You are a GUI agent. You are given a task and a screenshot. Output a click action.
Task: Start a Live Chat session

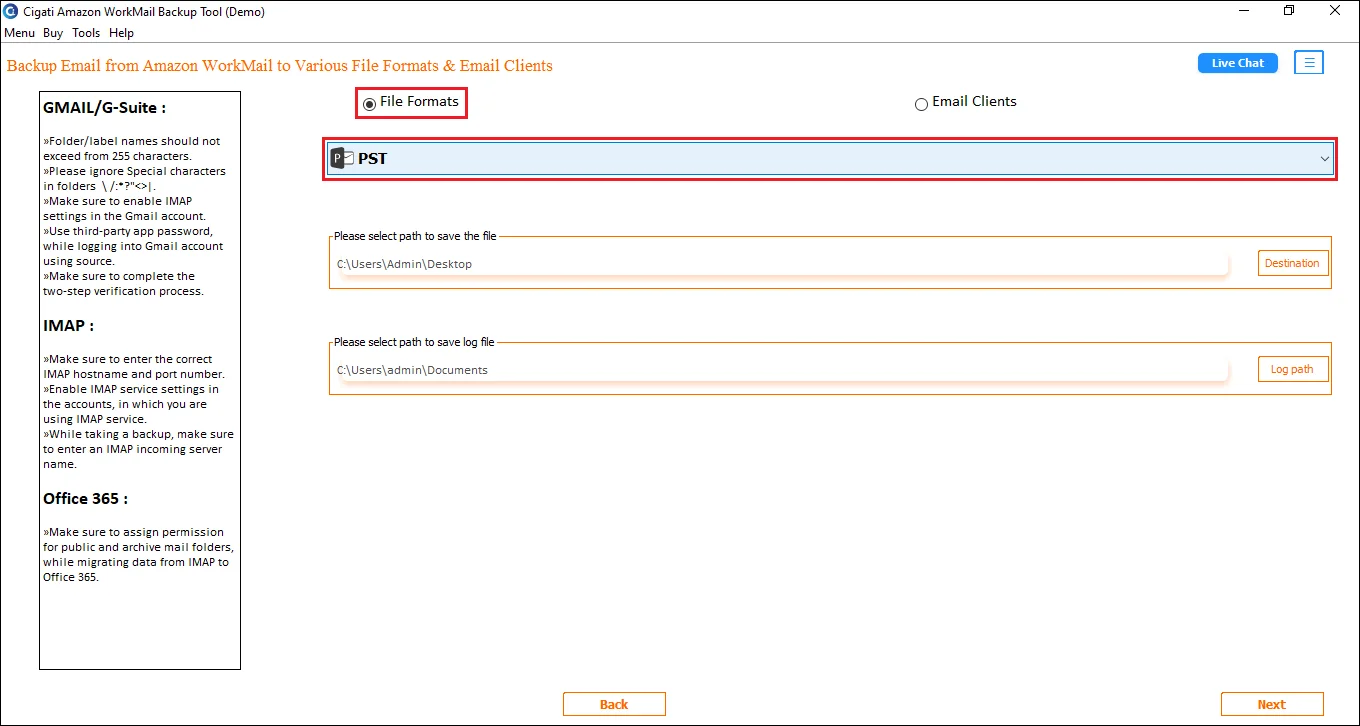[x=1238, y=62]
